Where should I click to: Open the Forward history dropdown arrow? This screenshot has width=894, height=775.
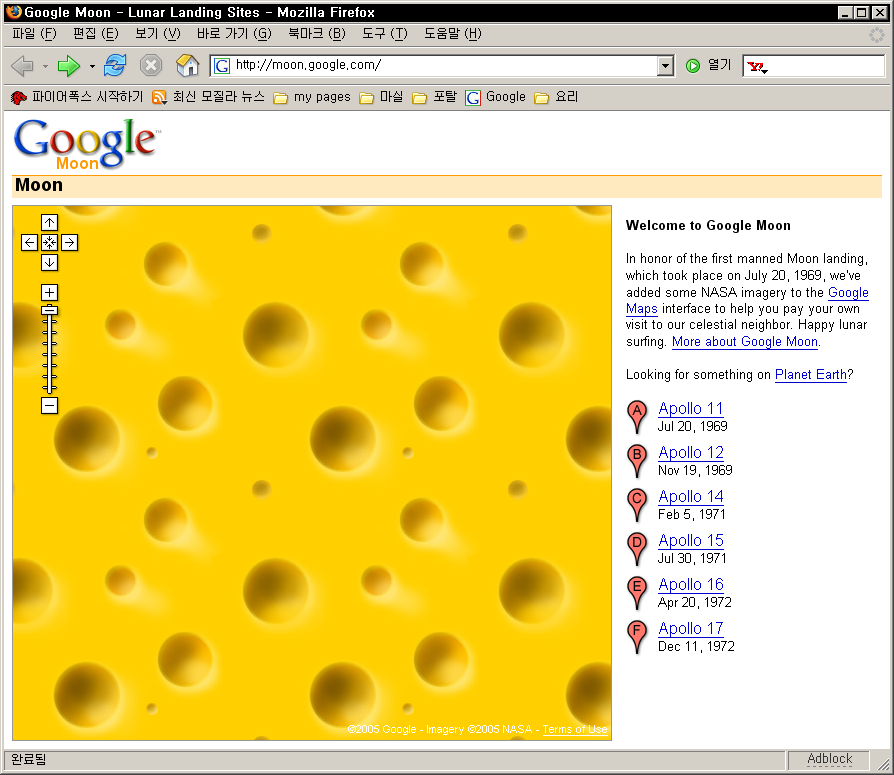pos(92,67)
